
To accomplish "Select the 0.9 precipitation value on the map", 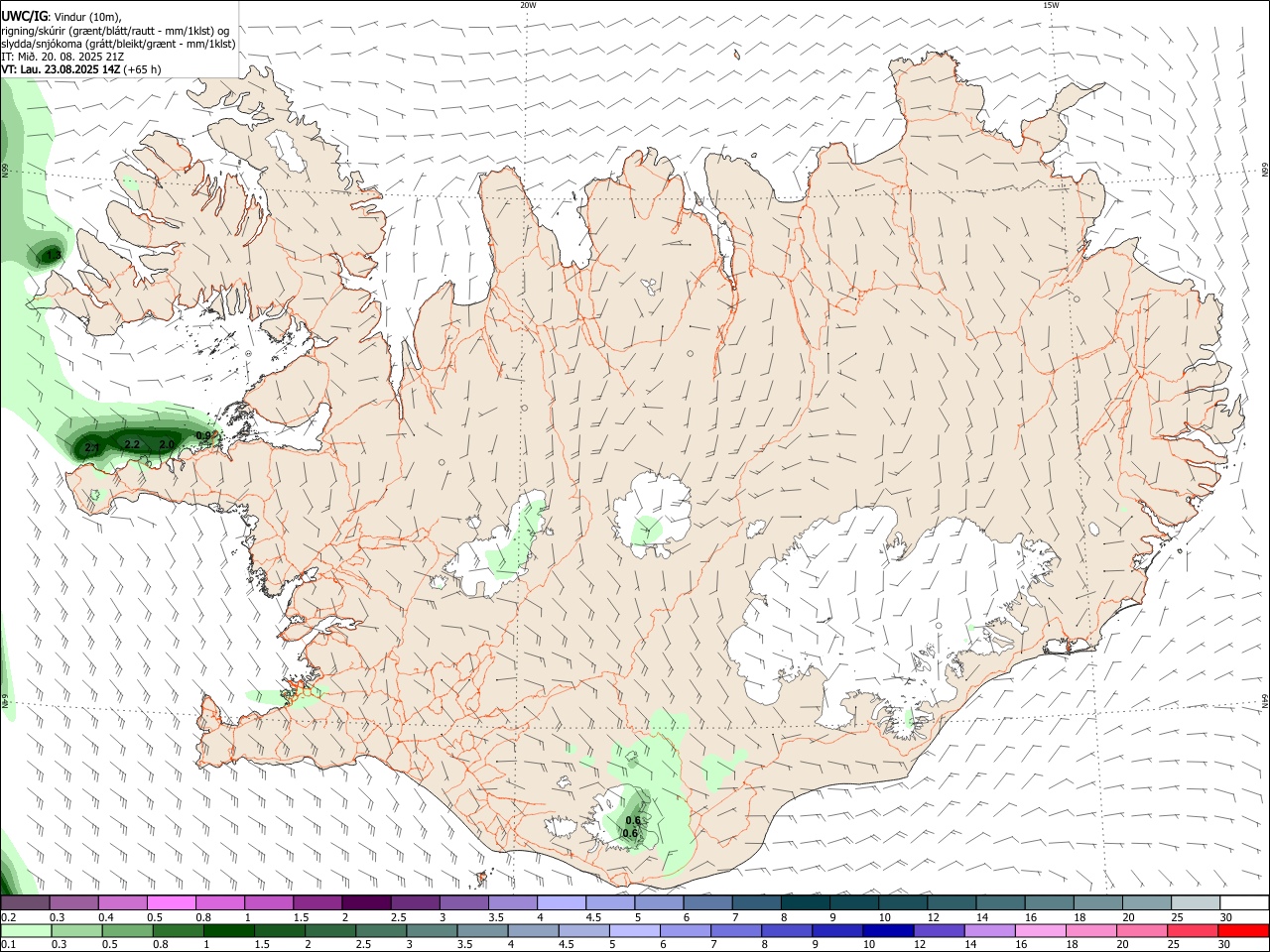I will (x=203, y=435).
